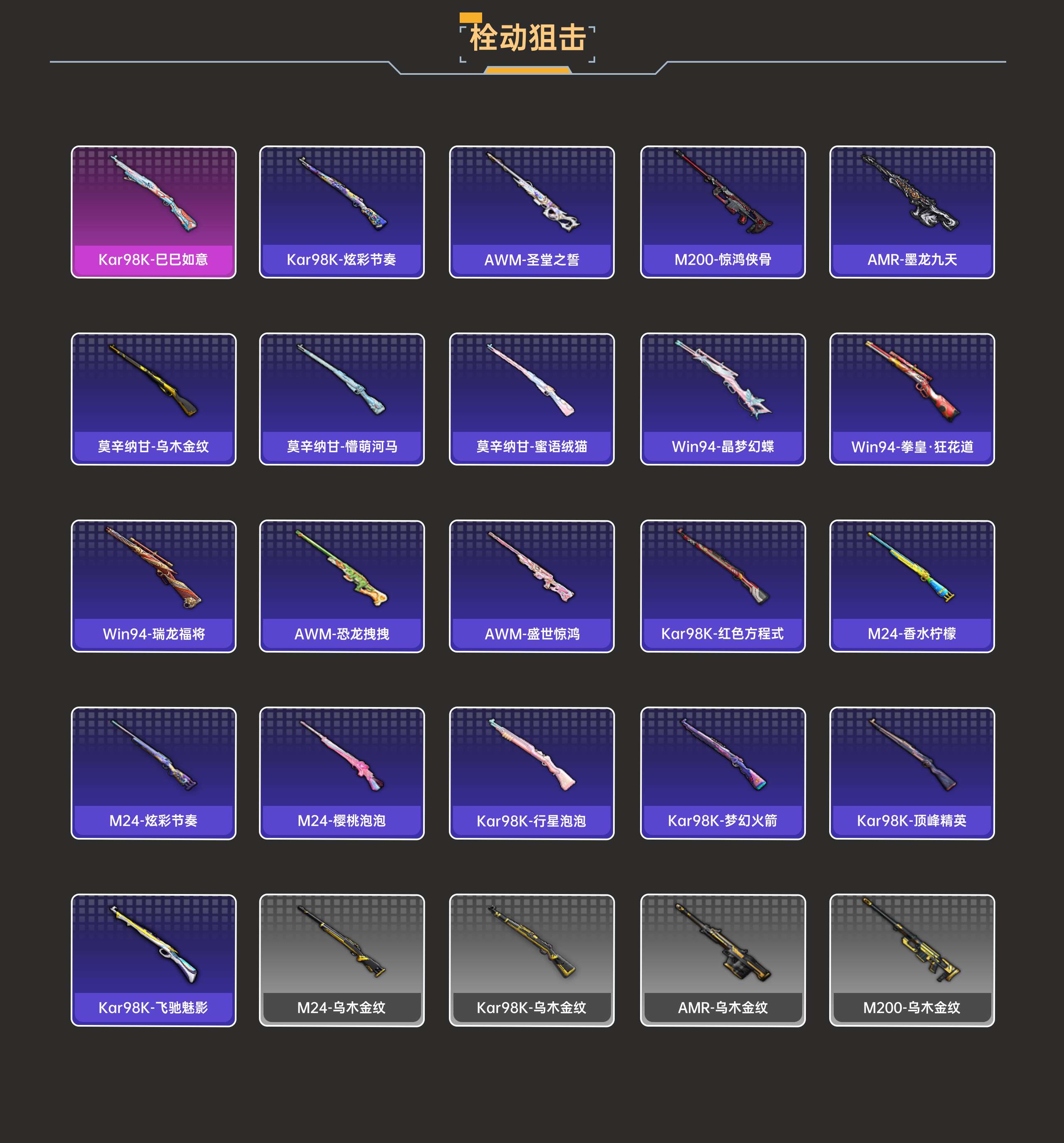Image resolution: width=1064 pixels, height=1143 pixels.
Task: Pick the 莫辛纳甘-懵萌河马 skin
Action: 342,399
